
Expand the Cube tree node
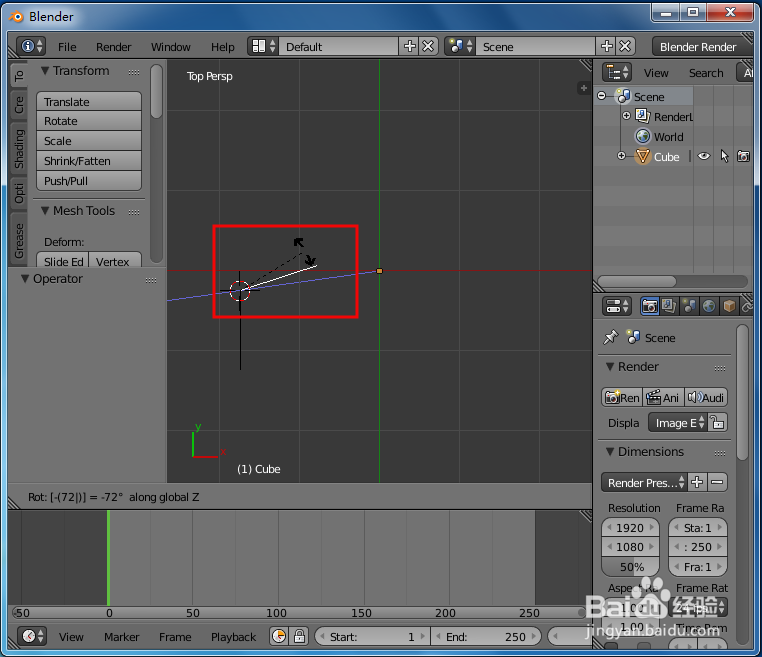(622, 156)
